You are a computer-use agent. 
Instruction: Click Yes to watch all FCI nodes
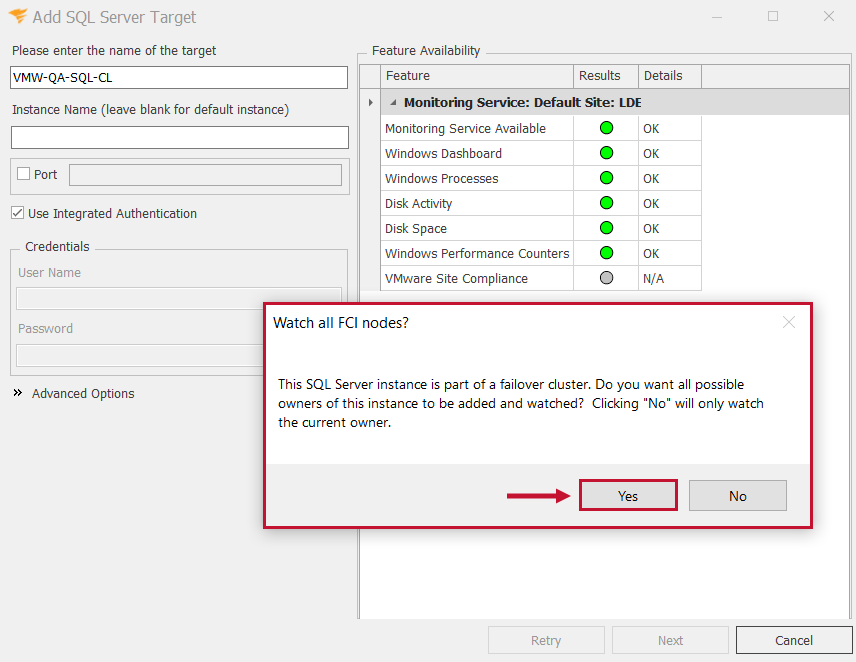pos(628,495)
